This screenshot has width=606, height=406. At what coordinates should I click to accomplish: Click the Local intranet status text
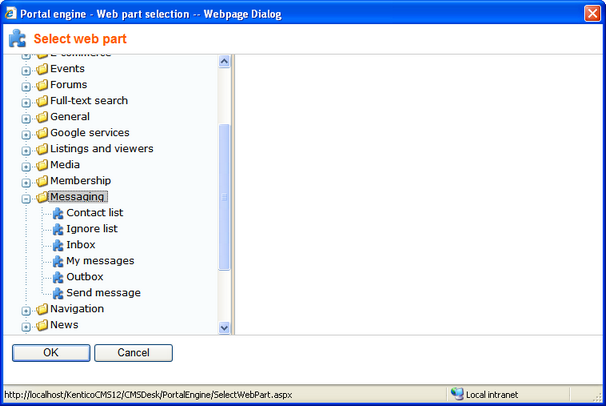492,395
